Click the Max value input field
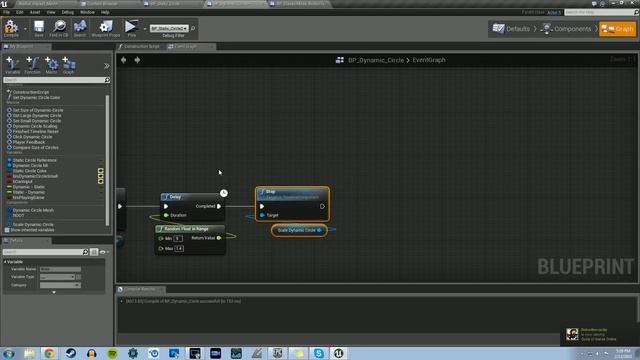The height and width of the screenshot is (360, 640). click(x=179, y=249)
